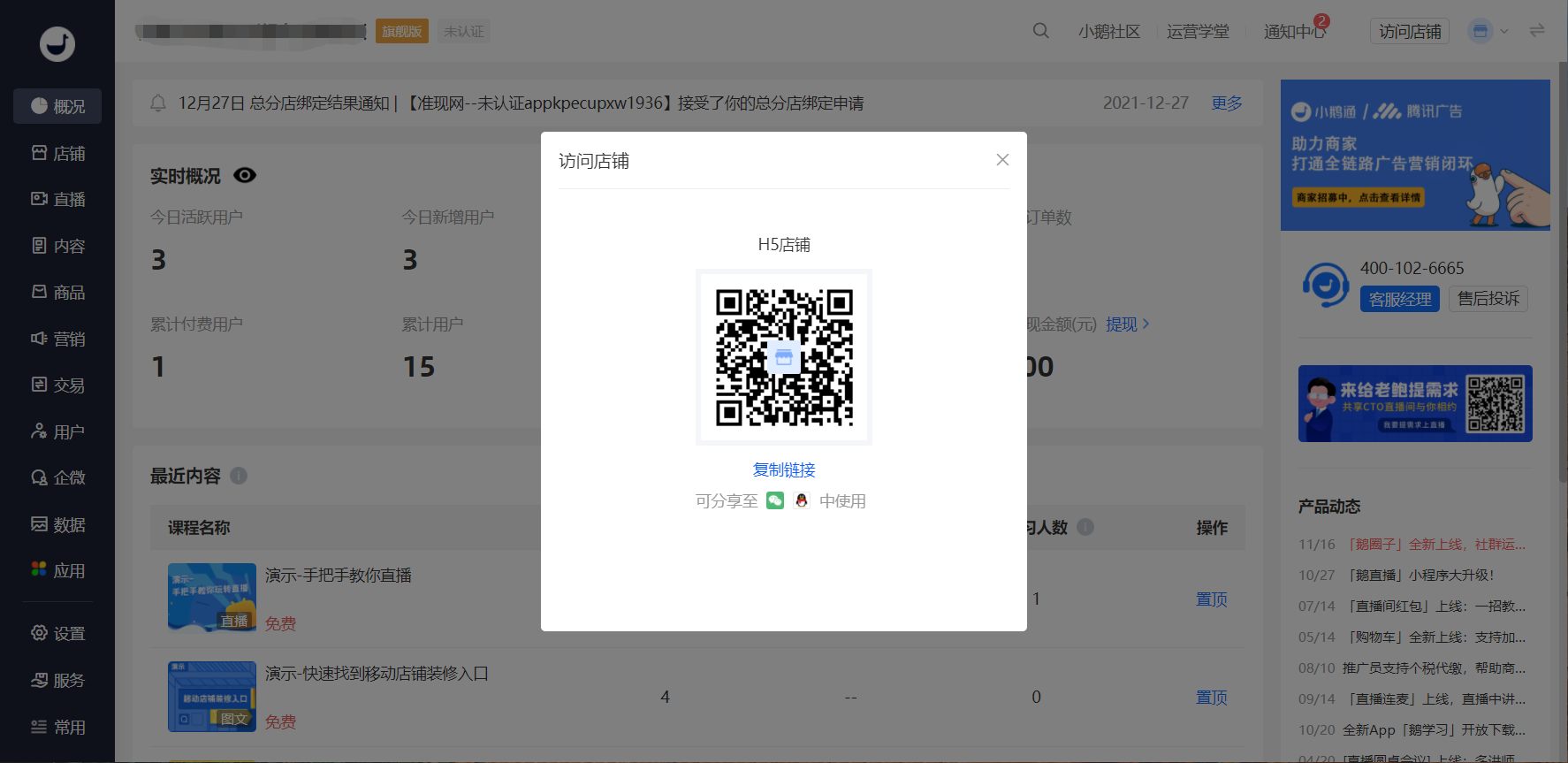
Task: Open the 店铺 sidebar menu
Action: click(x=58, y=153)
